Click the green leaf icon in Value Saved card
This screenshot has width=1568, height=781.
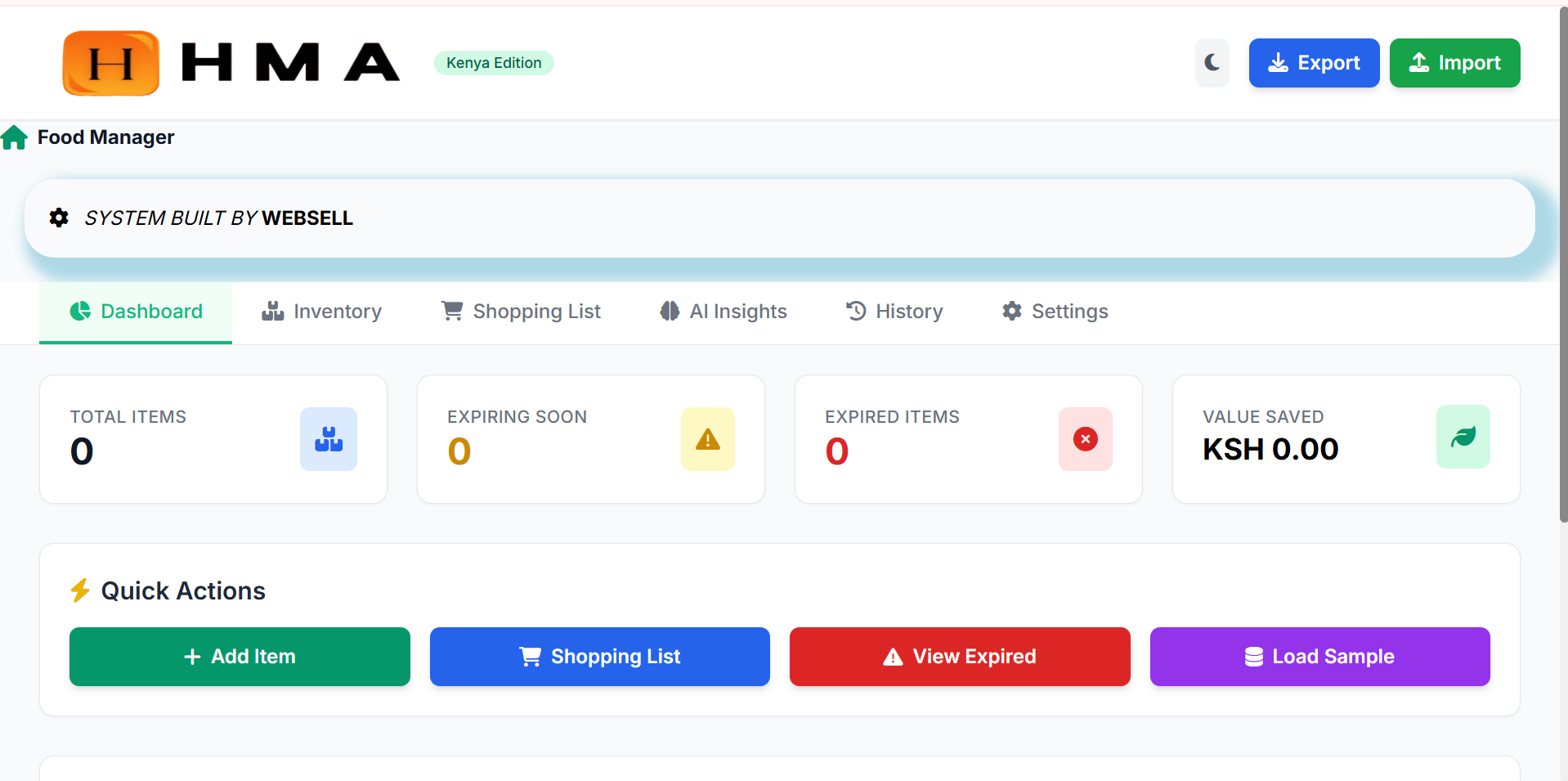(x=1463, y=437)
